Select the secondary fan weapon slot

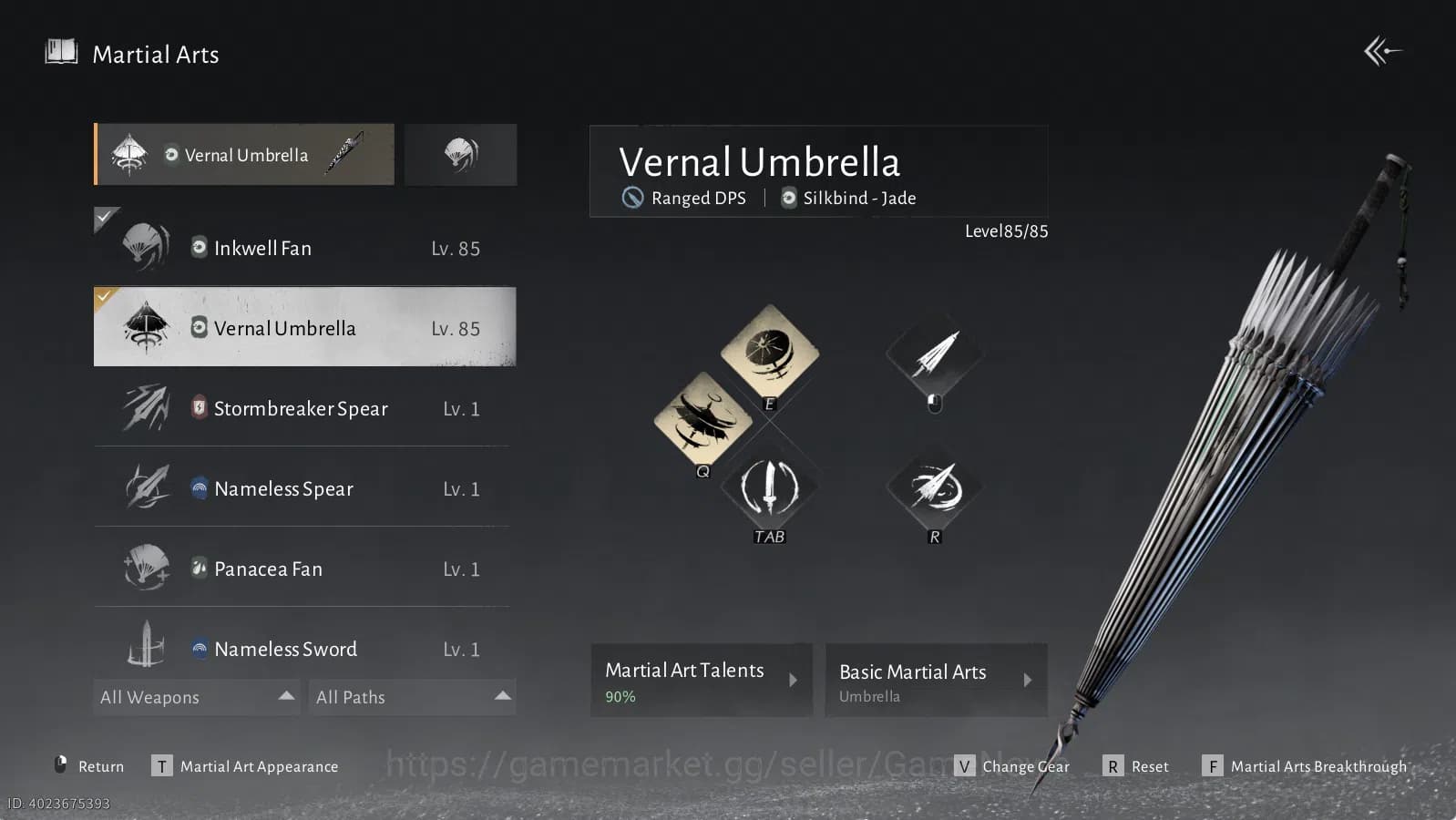coord(461,155)
